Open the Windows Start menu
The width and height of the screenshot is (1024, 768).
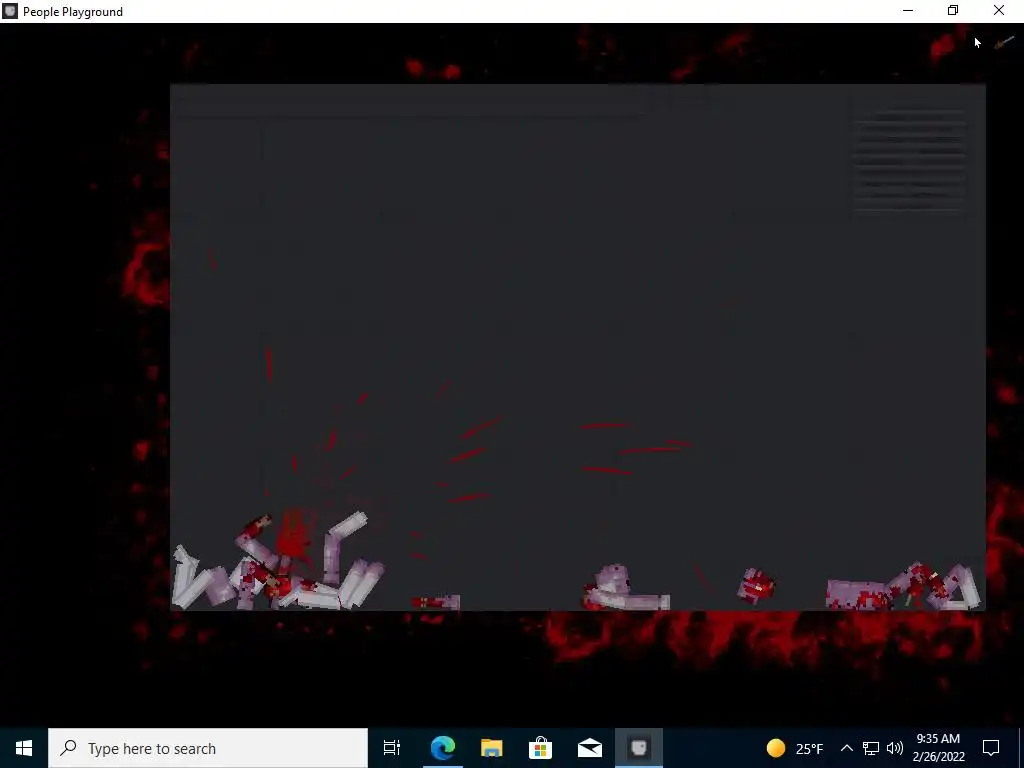click(24, 748)
